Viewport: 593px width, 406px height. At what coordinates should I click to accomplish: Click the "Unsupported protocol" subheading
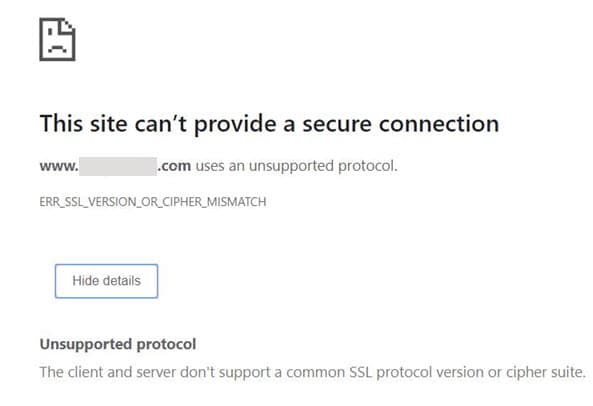pyautogui.click(x=118, y=345)
